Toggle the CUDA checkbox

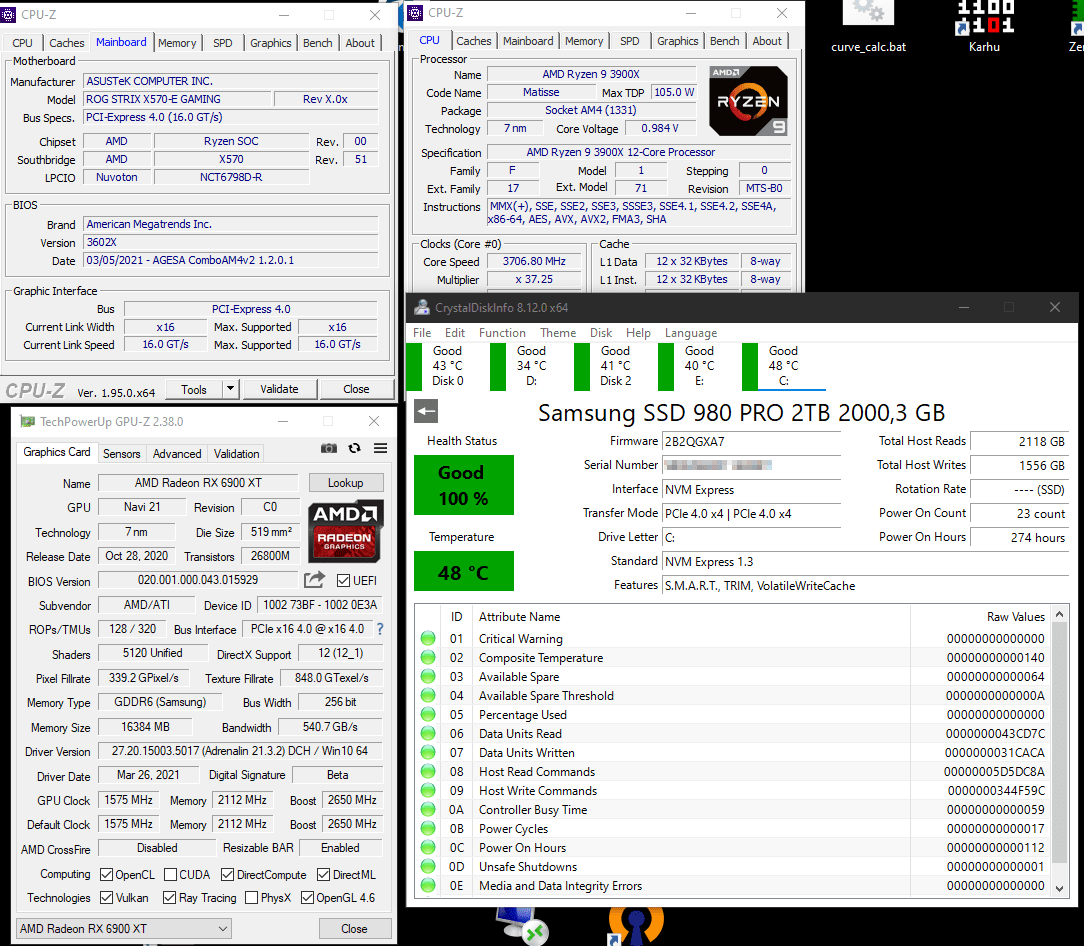pyautogui.click(x=171, y=875)
